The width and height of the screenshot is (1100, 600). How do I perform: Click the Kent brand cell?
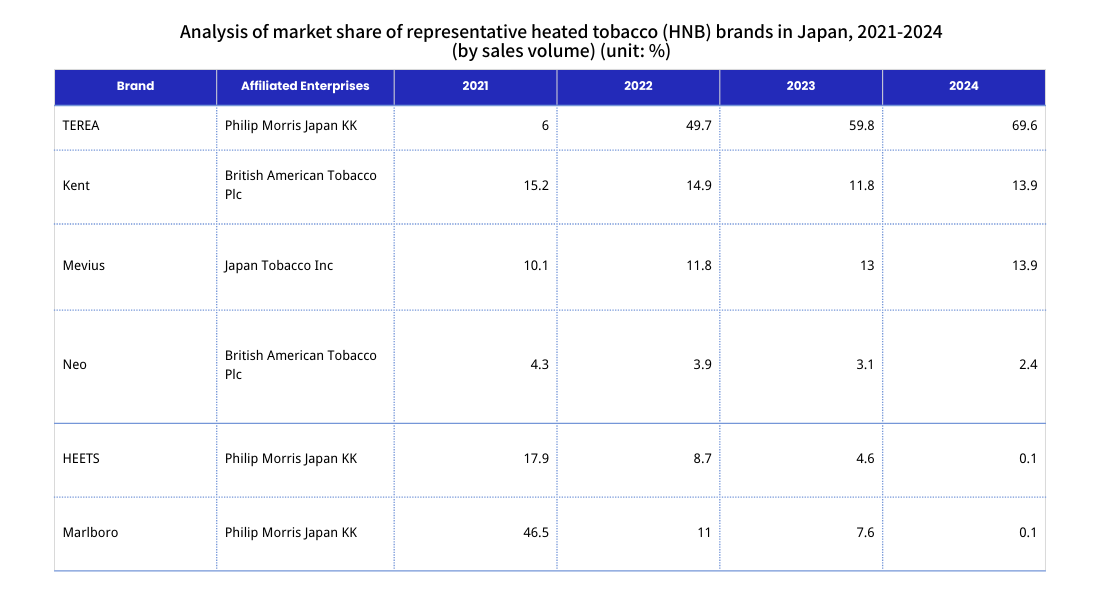pos(76,185)
